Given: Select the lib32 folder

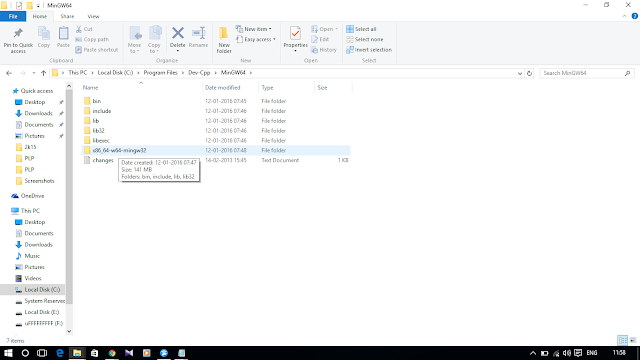Looking at the screenshot, I should [x=98, y=131].
